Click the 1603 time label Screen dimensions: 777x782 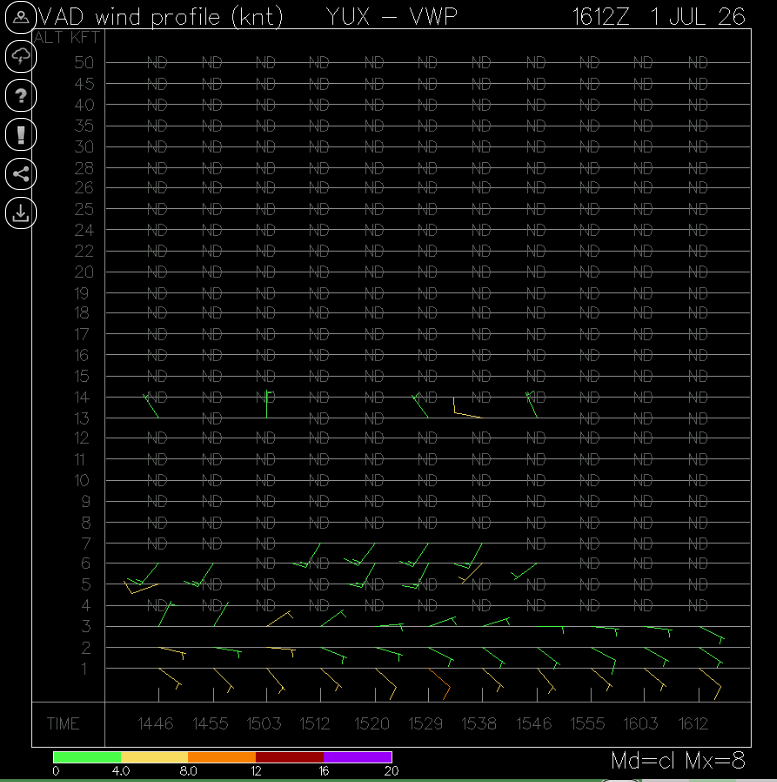coord(641,724)
